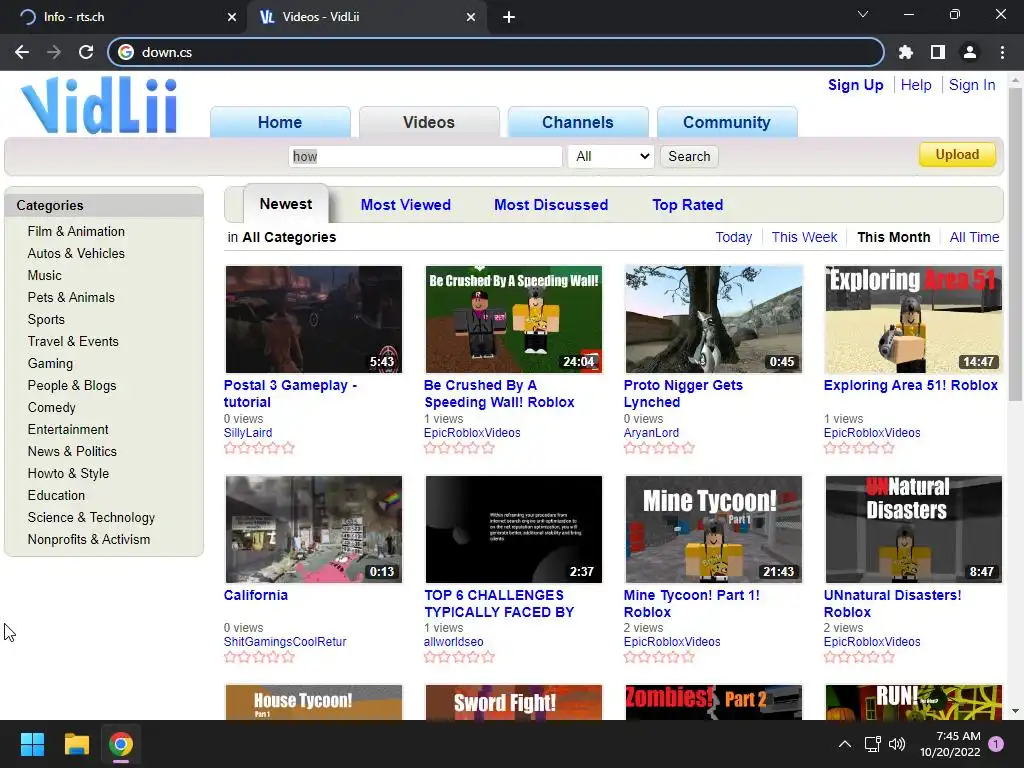The width and height of the screenshot is (1024, 768).
Task: Click the browser address bar
Action: tap(496, 52)
